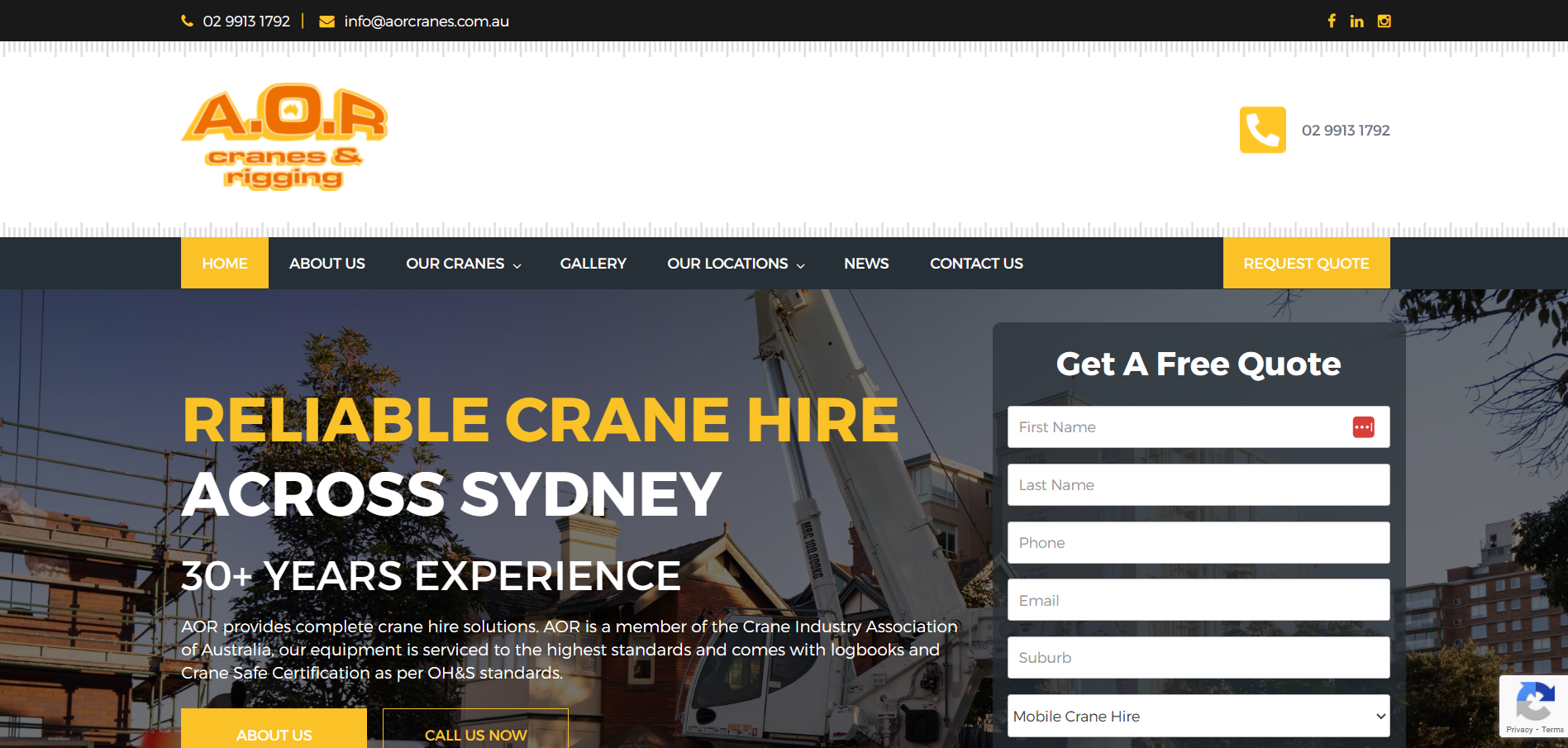Image resolution: width=1568 pixels, height=748 pixels.
Task: Click the red autofill icon in First Name field
Action: (x=1364, y=426)
